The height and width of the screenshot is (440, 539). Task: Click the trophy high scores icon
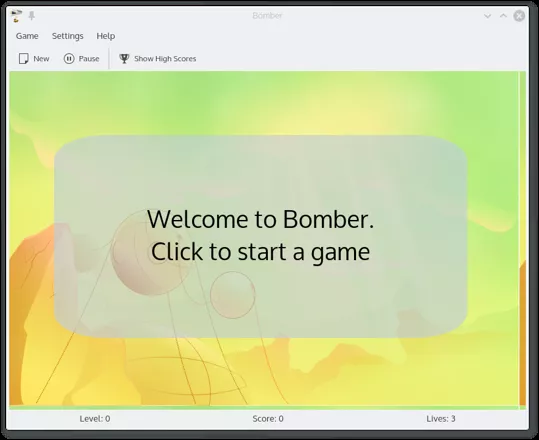[x=124, y=59]
